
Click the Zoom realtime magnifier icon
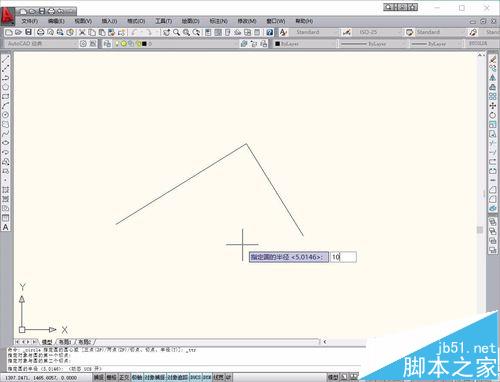(176, 32)
